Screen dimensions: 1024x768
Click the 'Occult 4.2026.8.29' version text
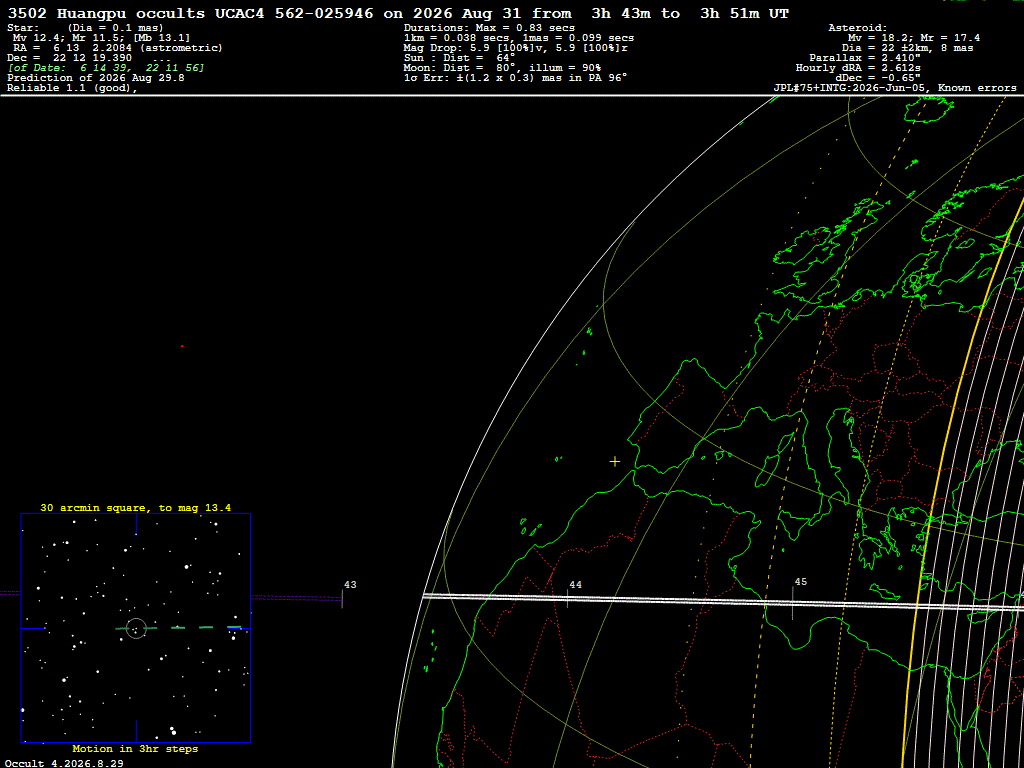[64, 763]
